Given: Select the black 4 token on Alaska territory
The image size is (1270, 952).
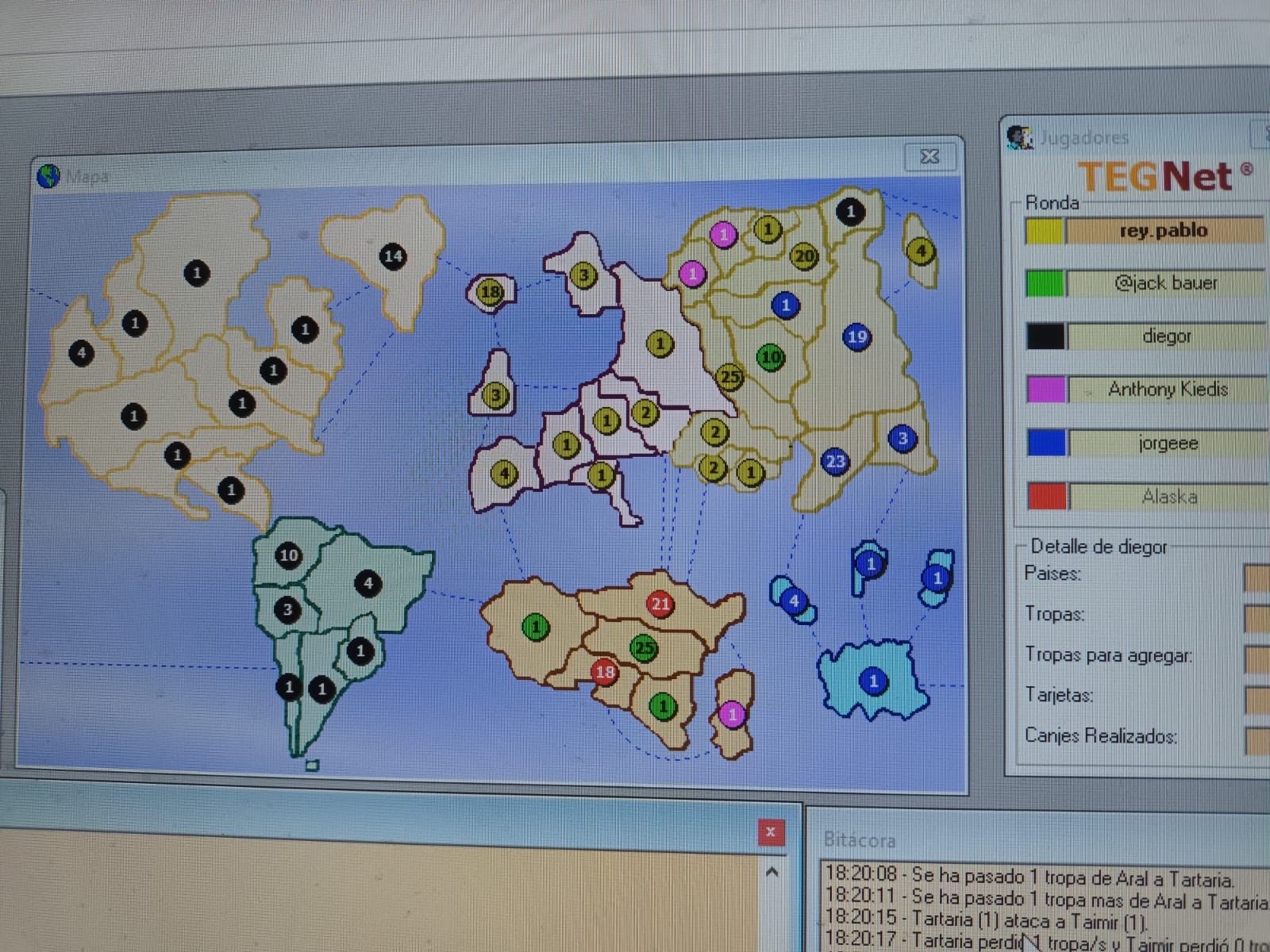Looking at the screenshot, I should tap(81, 352).
